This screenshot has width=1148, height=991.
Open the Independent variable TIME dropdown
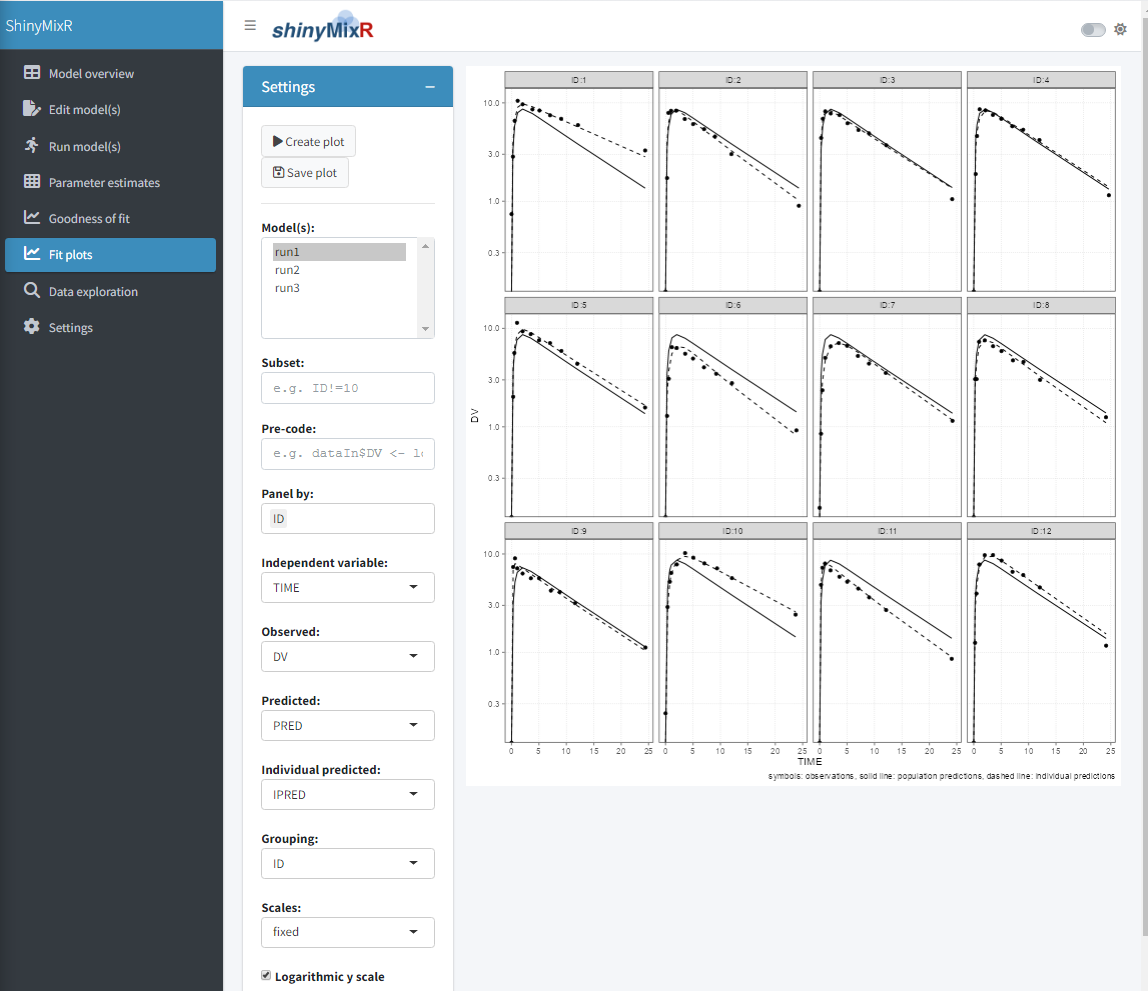[x=348, y=588]
